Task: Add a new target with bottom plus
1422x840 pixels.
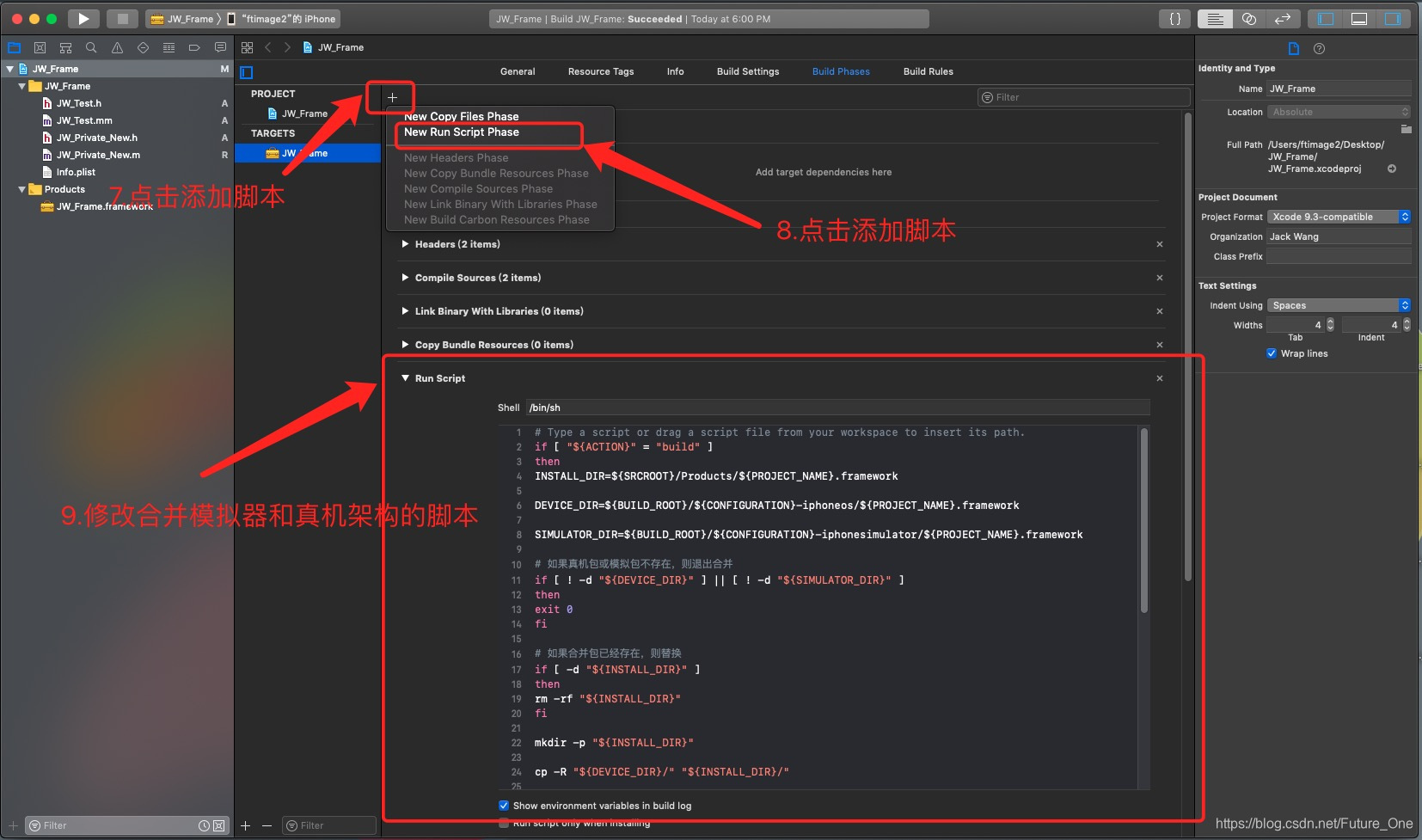Action: [246, 825]
